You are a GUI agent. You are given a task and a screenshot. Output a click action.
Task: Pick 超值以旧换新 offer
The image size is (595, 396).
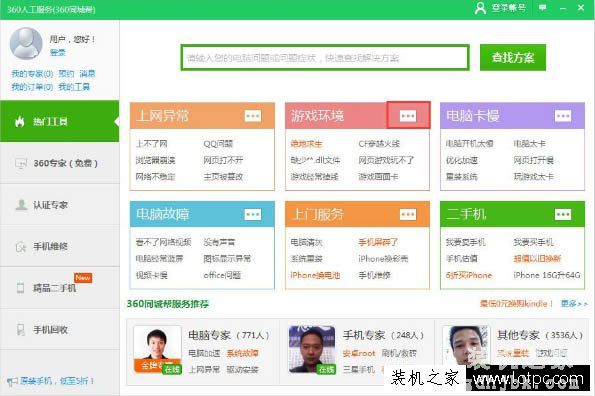point(537,259)
